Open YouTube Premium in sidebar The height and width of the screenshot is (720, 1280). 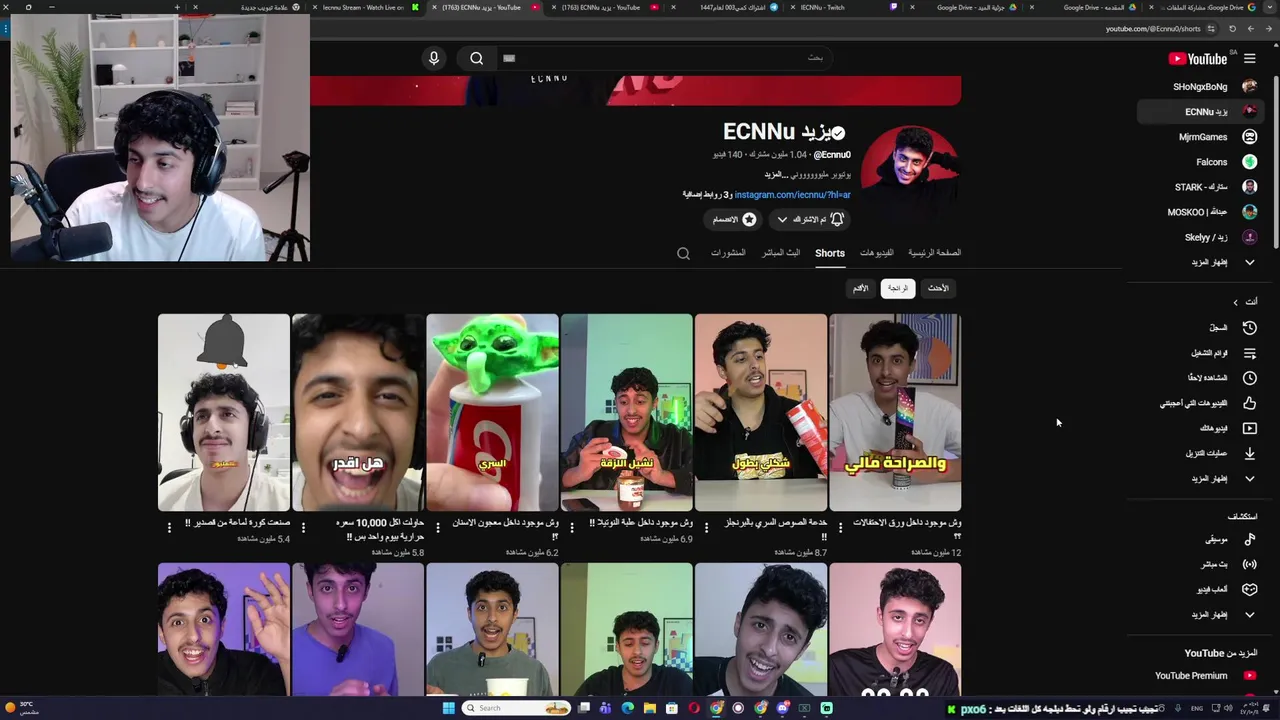pos(1199,676)
